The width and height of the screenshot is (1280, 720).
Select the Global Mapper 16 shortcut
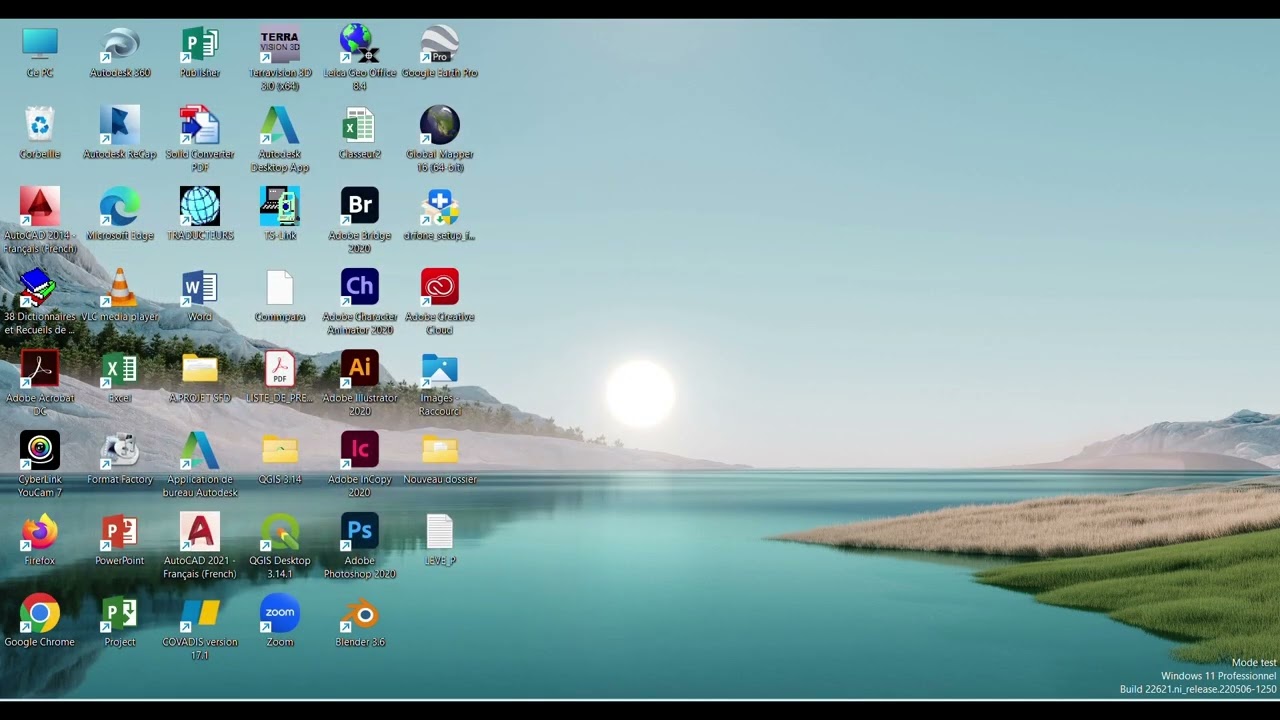[440, 125]
